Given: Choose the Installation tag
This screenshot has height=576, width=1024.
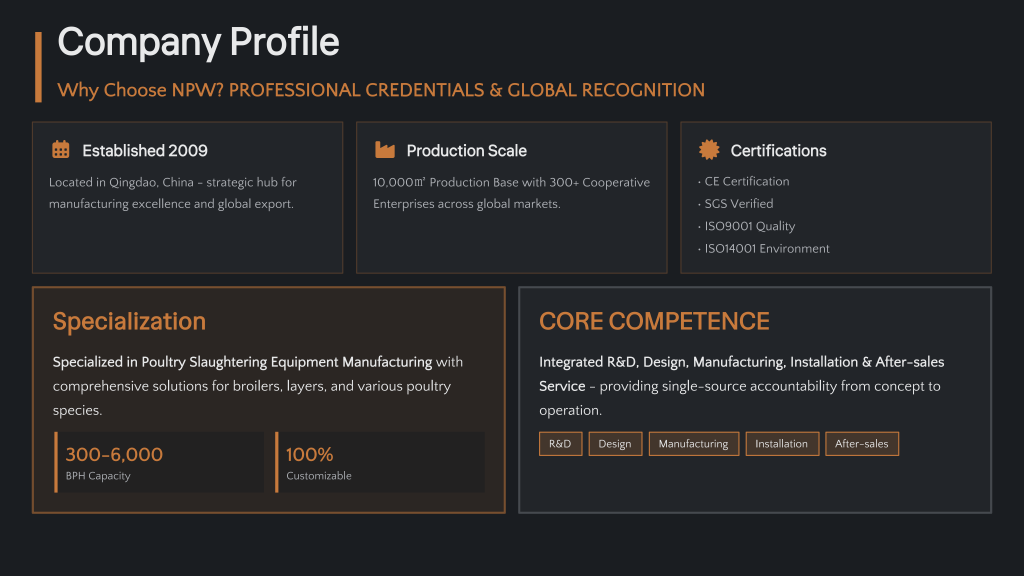Looking at the screenshot, I should (781, 444).
